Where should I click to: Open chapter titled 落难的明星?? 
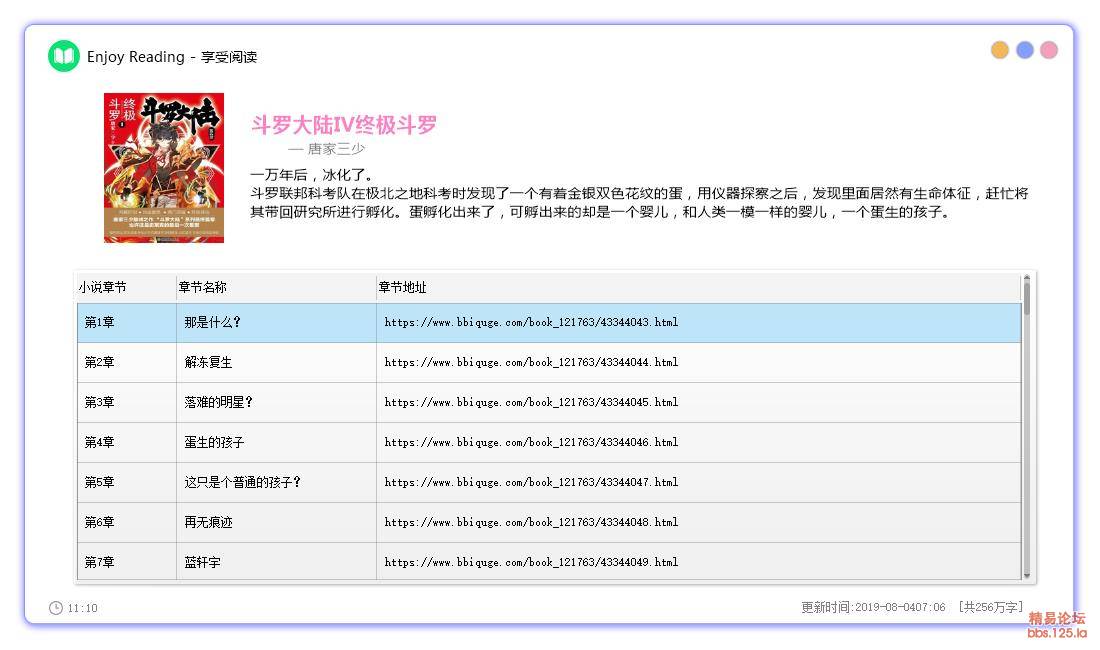click(x=218, y=402)
